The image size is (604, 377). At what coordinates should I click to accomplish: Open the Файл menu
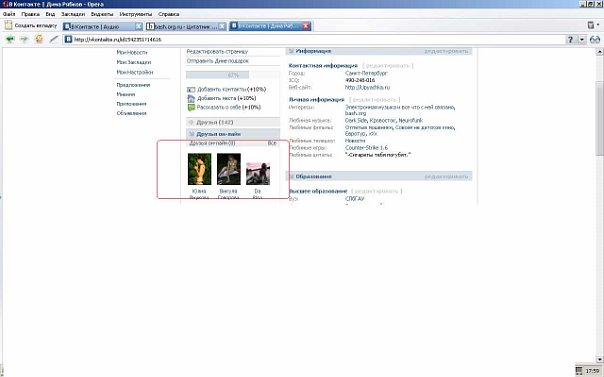point(9,14)
